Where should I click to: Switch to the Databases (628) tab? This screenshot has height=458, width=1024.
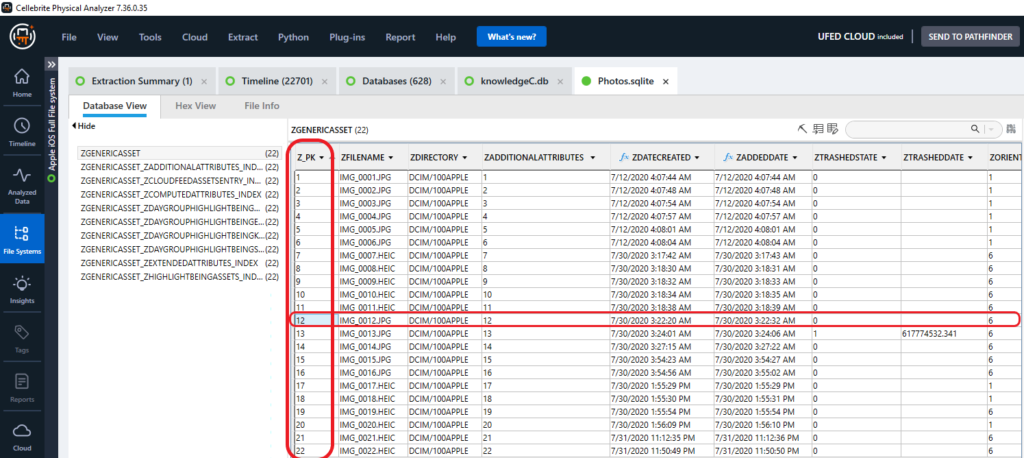(395, 82)
